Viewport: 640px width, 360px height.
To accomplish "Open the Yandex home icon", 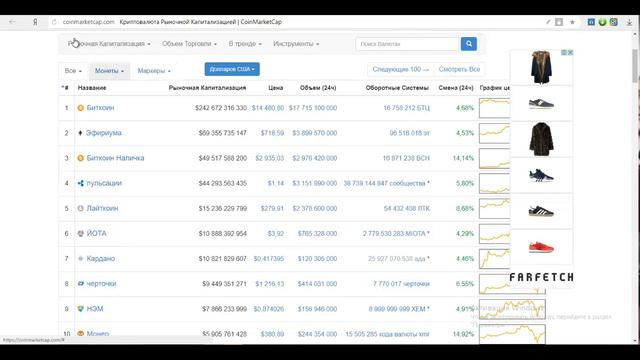I will tap(35, 22).
